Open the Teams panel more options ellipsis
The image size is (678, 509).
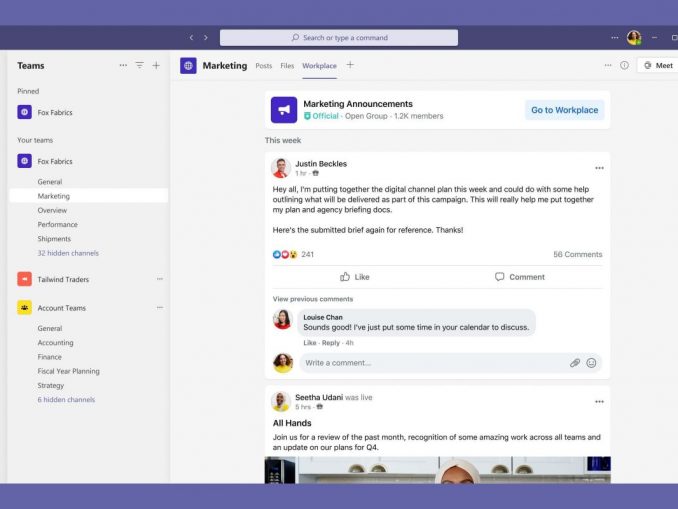click(123, 65)
